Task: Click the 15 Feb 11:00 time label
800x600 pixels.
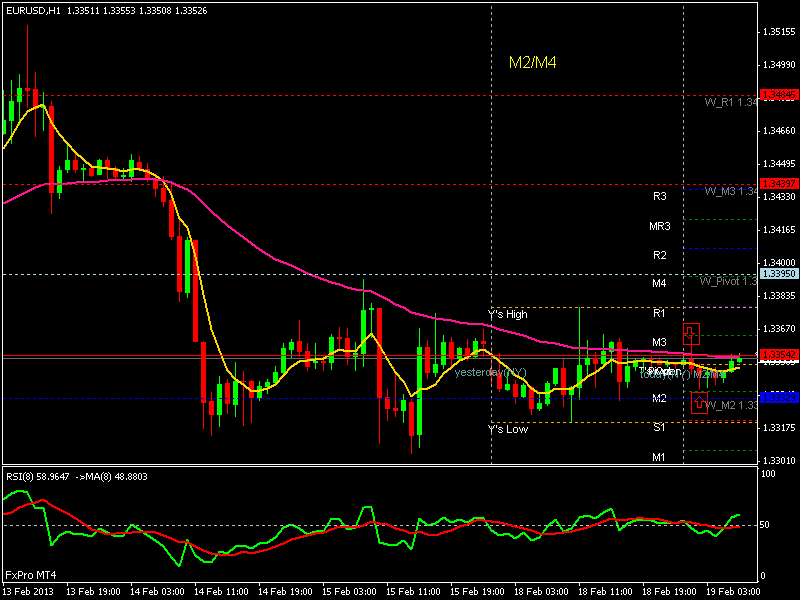Action: point(413,592)
